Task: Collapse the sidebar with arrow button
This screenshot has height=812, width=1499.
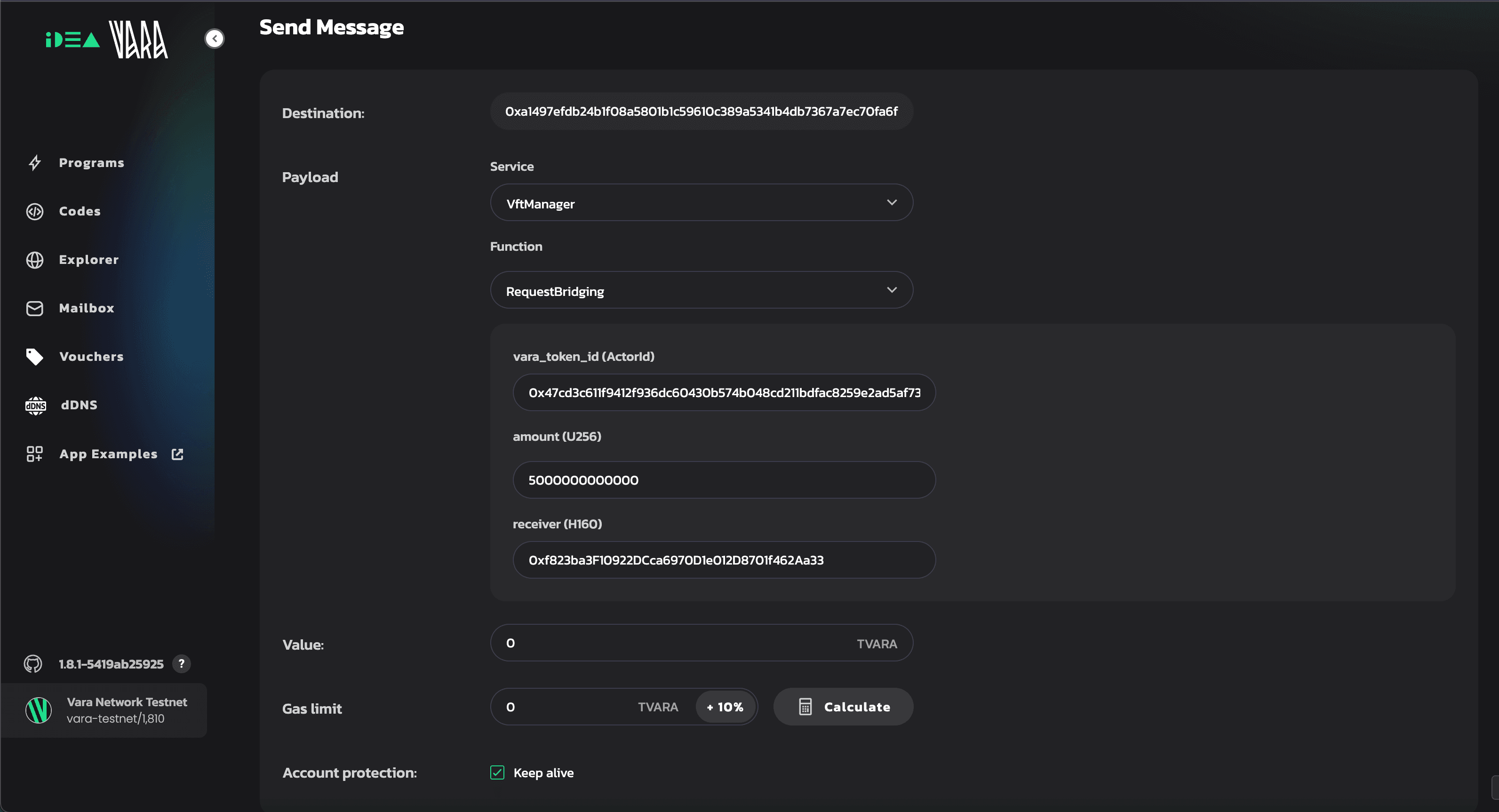Action: pos(215,39)
